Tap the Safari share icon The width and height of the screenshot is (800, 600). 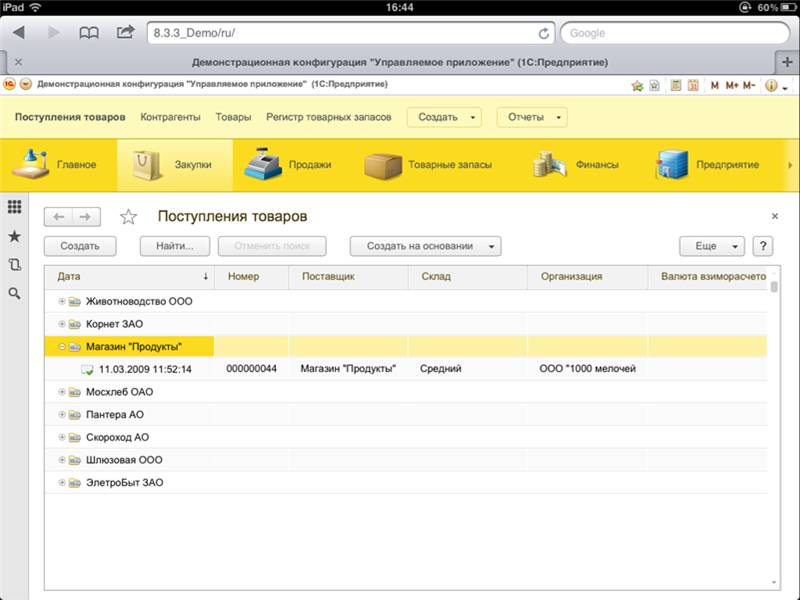[126, 32]
